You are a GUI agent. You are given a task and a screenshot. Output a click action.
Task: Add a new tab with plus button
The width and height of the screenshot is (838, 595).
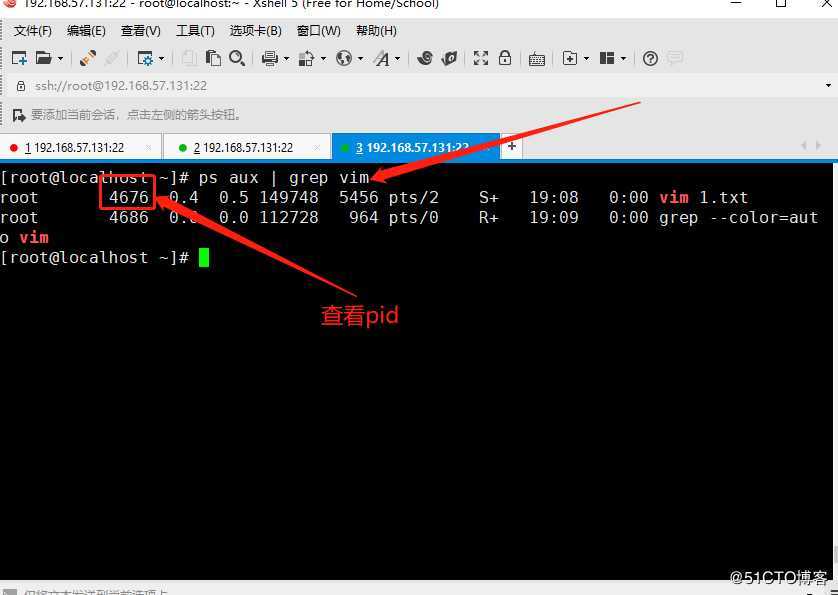(x=512, y=146)
